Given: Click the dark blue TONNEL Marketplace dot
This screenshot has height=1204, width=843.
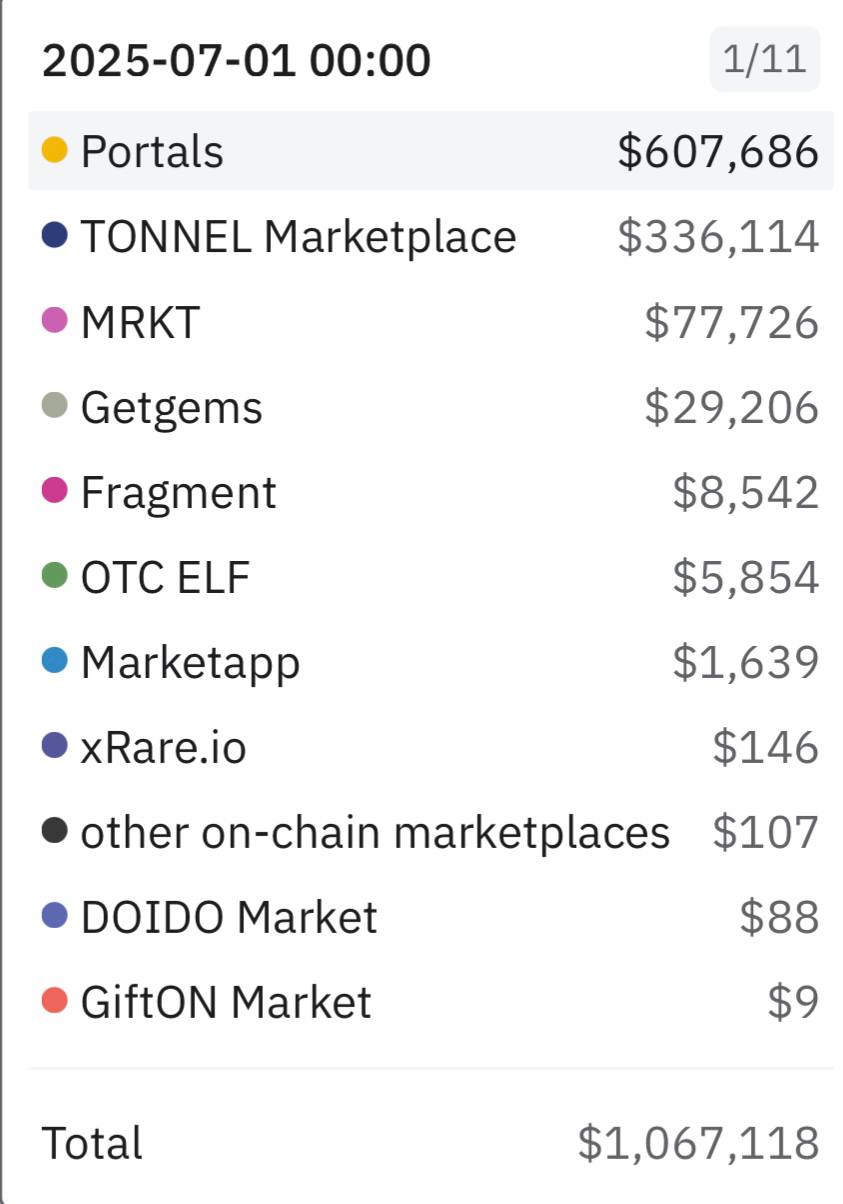Looking at the screenshot, I should tap(54, 236).
